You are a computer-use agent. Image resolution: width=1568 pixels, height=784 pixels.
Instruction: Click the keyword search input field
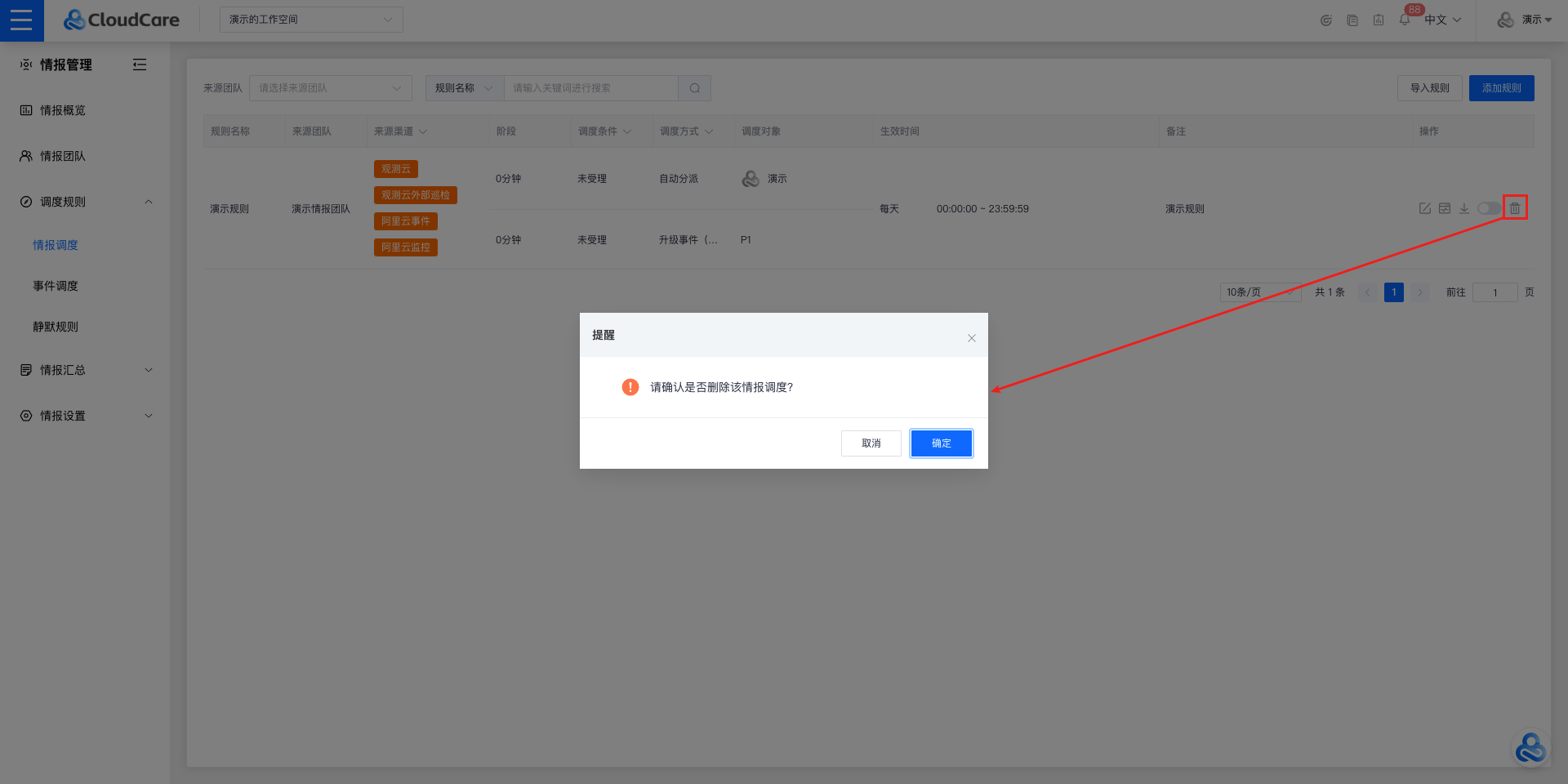click(x=590, y=88)
